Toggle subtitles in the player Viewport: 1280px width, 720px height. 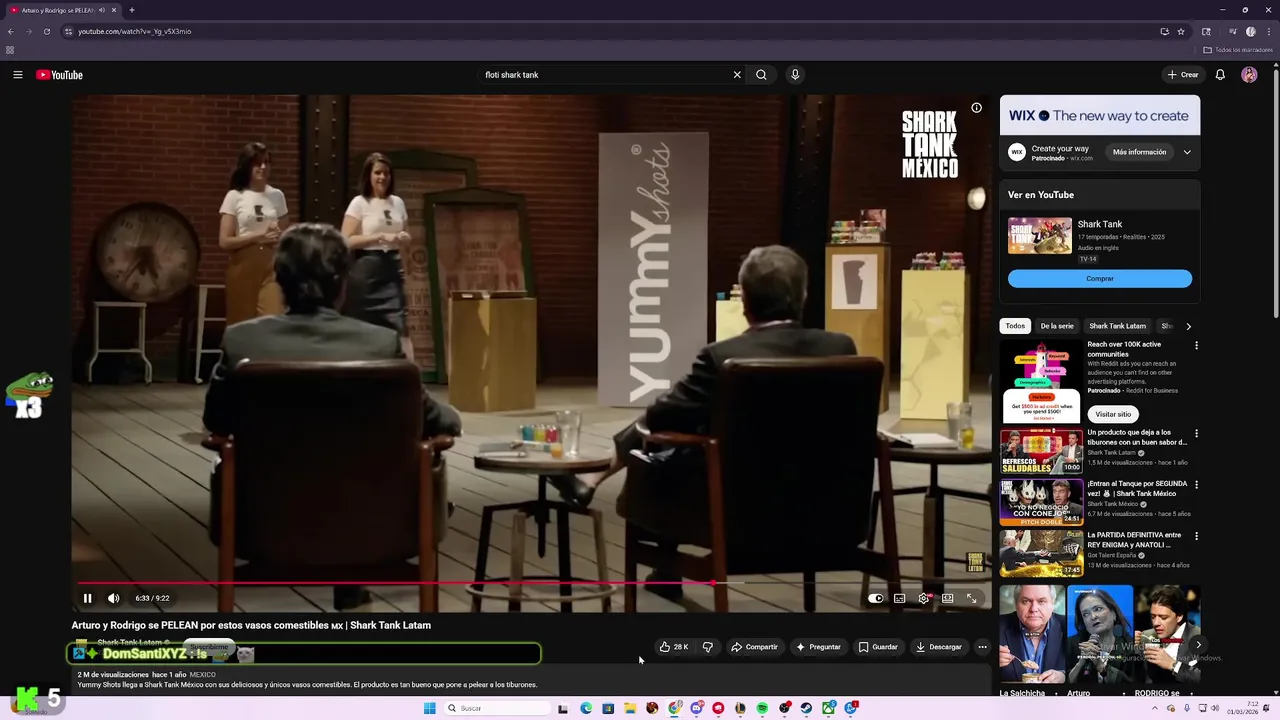(x=899, y=598)
